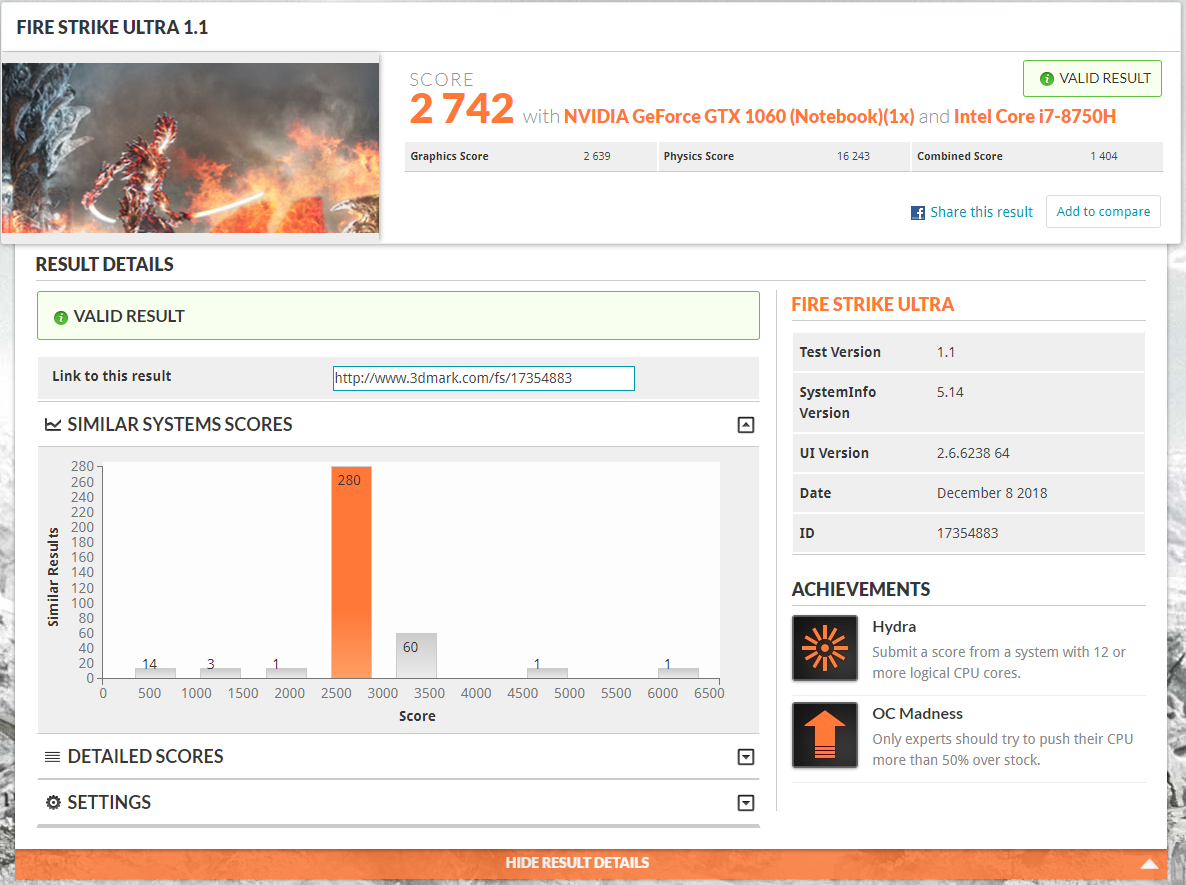
Task: Click the Add to compare button
Action: [x=1103, y=212]
